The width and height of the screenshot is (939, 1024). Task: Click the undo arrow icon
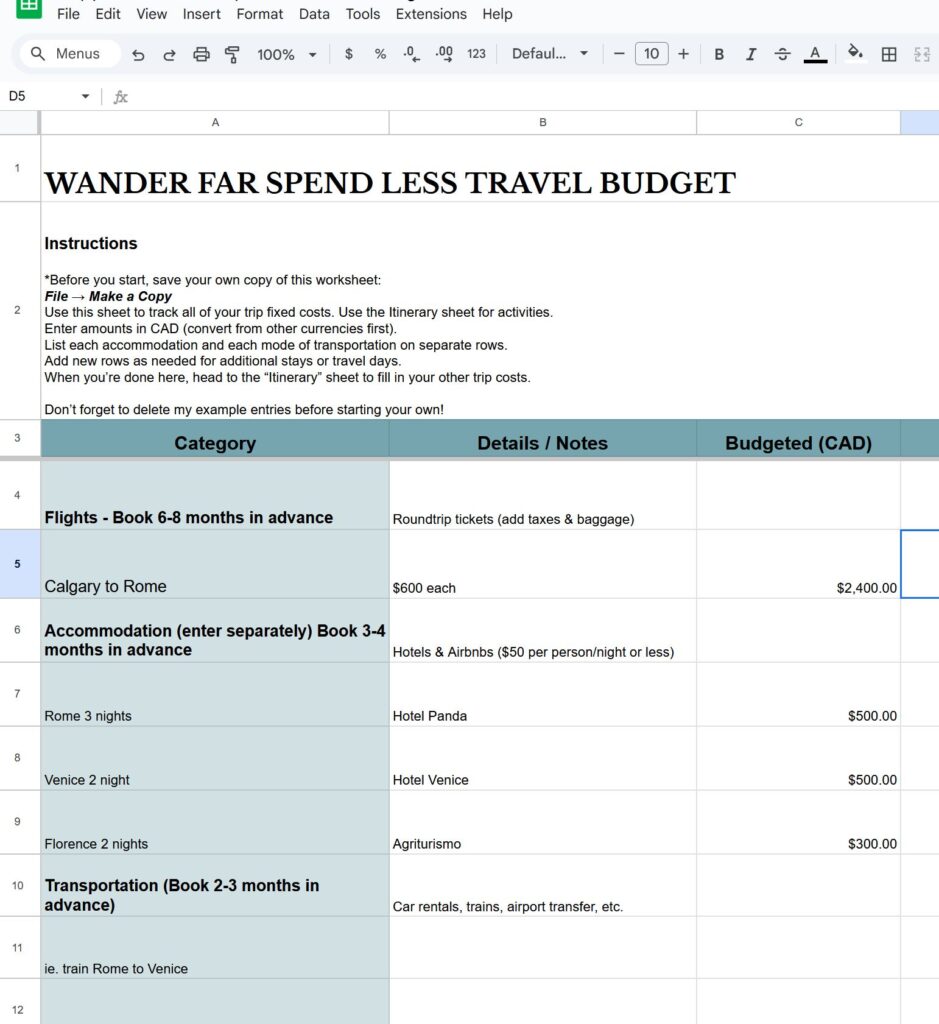point(138,54)
